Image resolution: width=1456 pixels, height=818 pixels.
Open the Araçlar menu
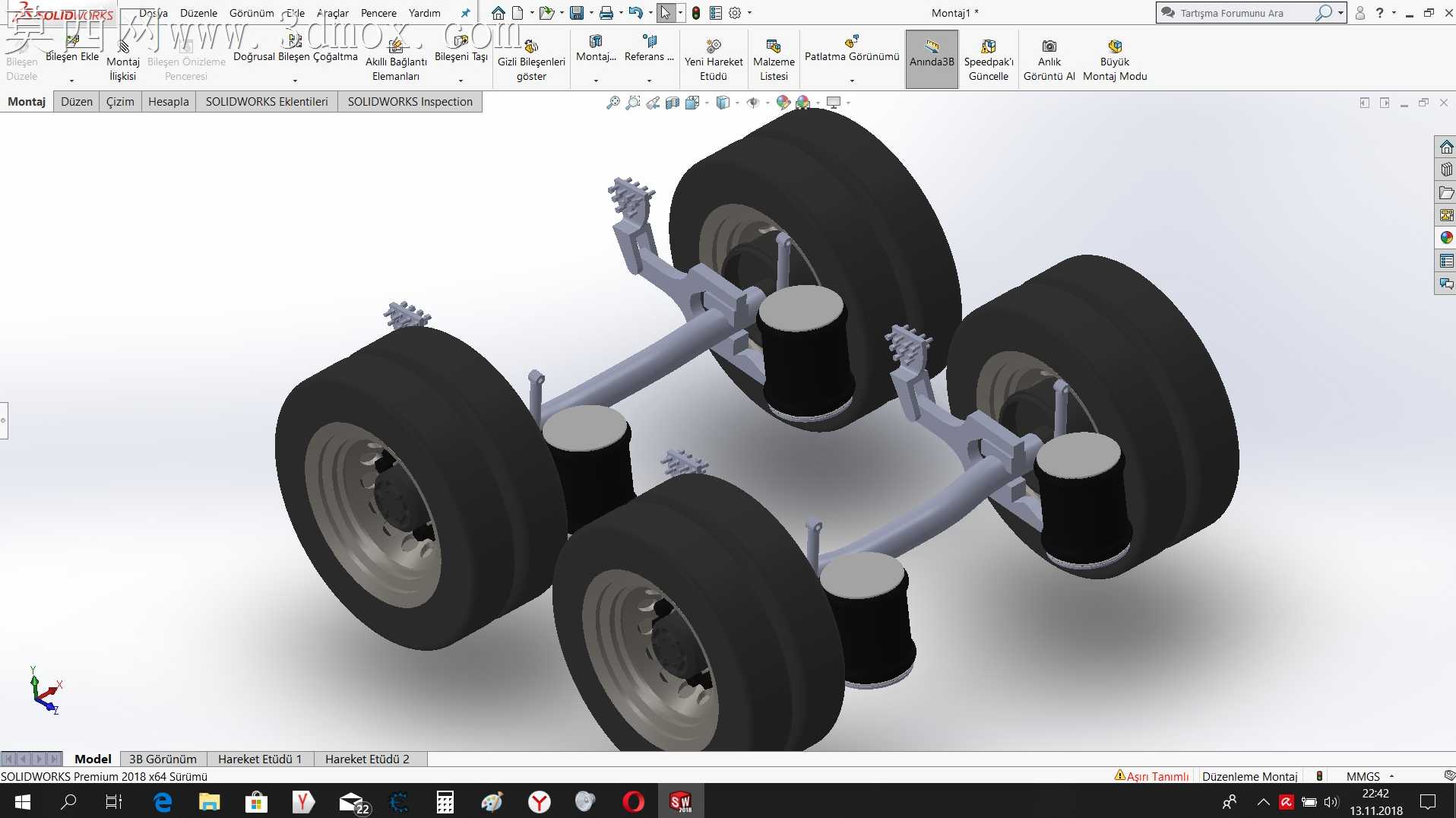[x=332, y=13]
